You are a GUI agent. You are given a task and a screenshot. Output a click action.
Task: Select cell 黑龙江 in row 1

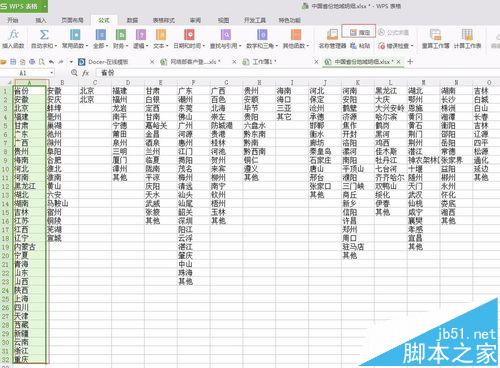pos(390,91)
